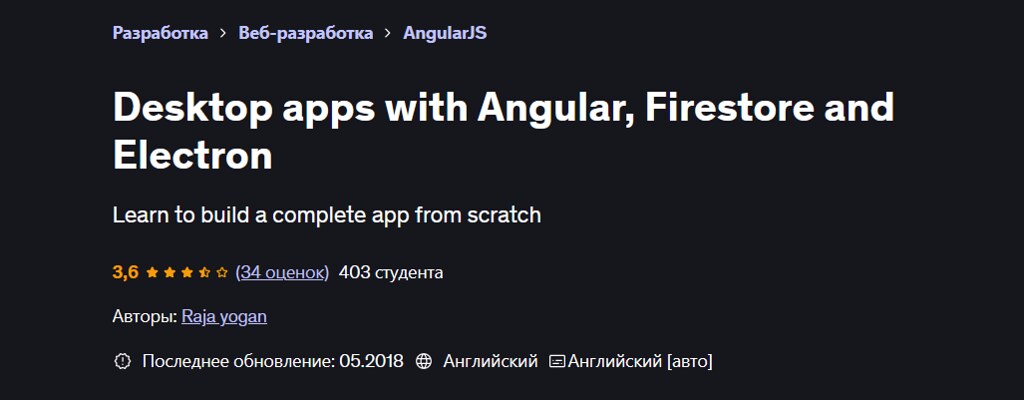Open the 34 оценок ratings link
The width and height of the screenshot is (1024, 400).
[282, 272]
